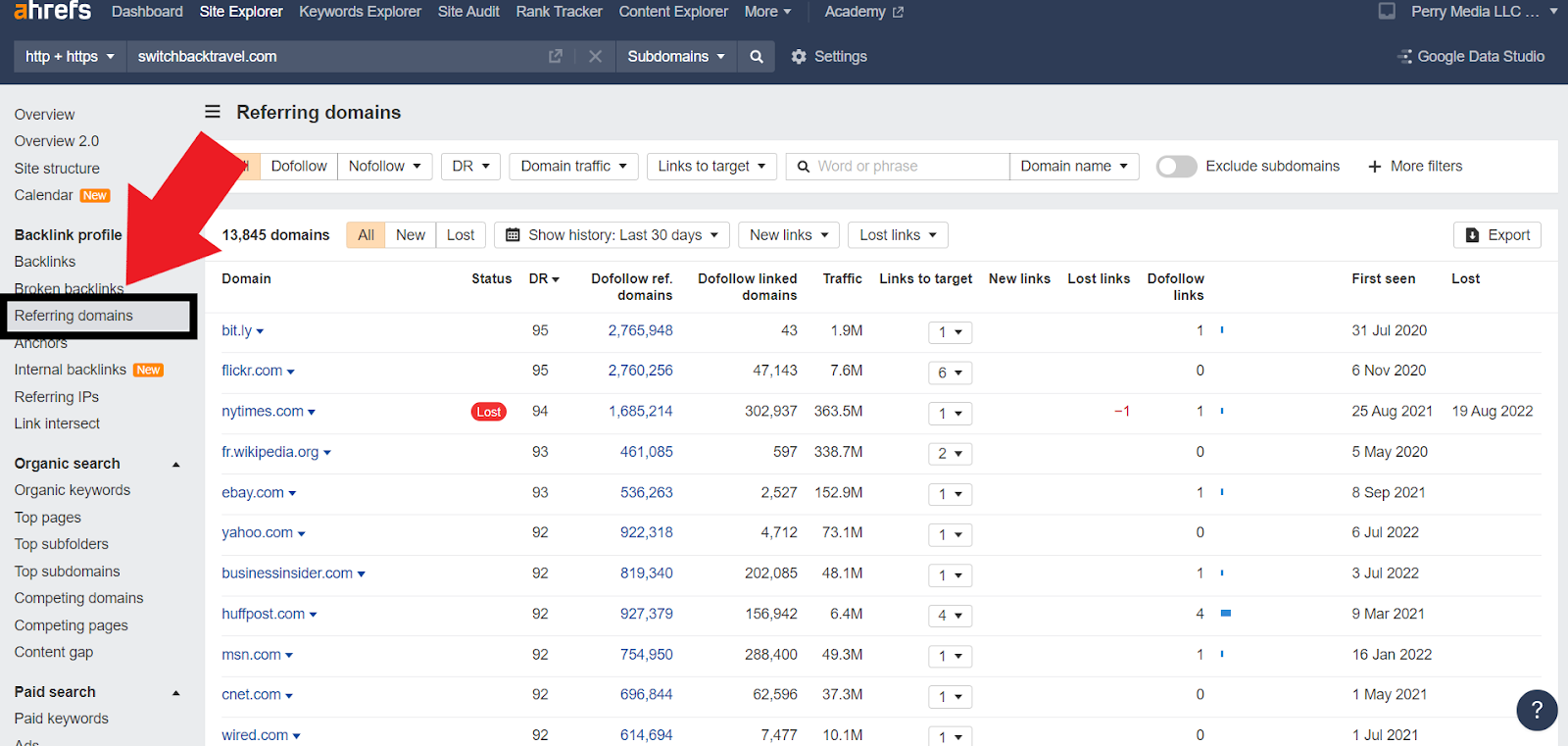Click the Export button
1568x746 pixels.
coord(1497,235)
